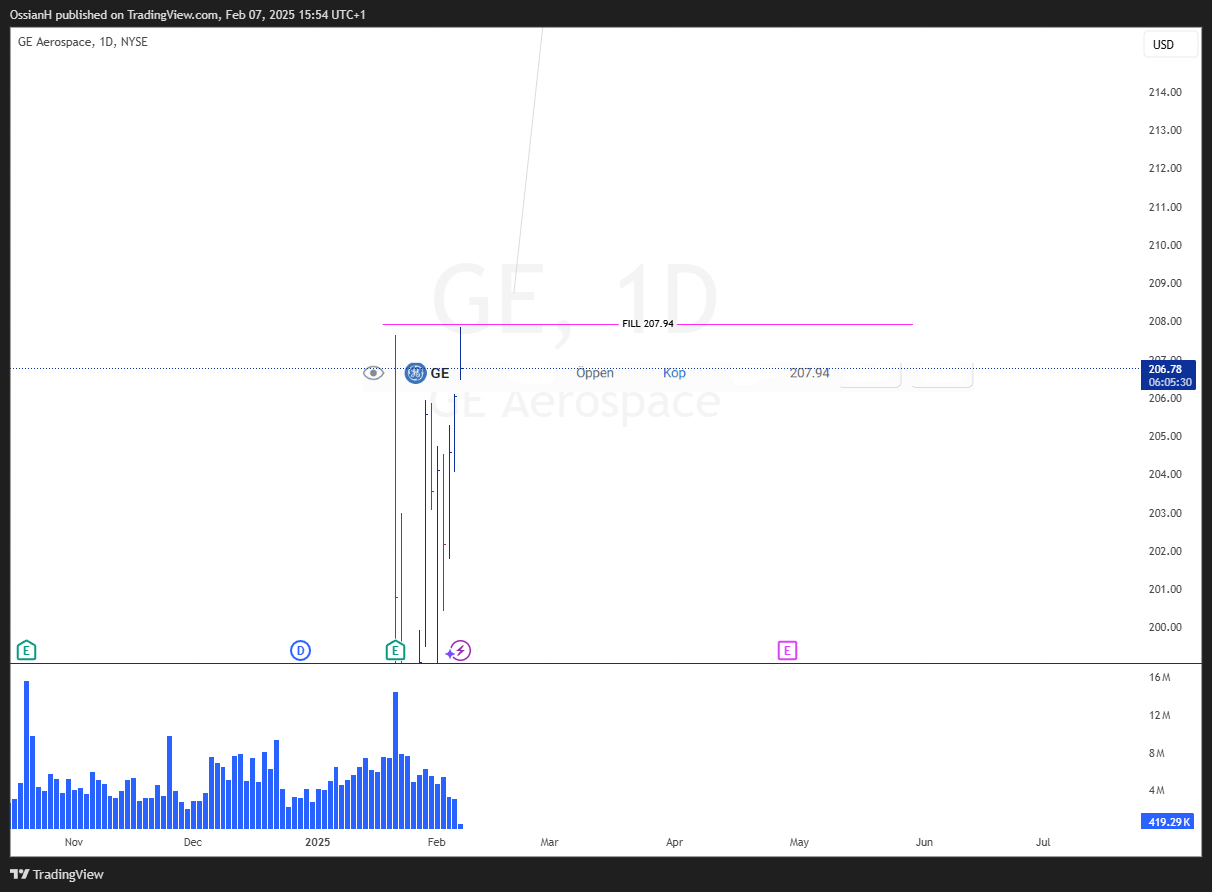This screenshot has width=1212, height=892.
Task: Toggle visibility eye icon beside GE
Action: 373,373
